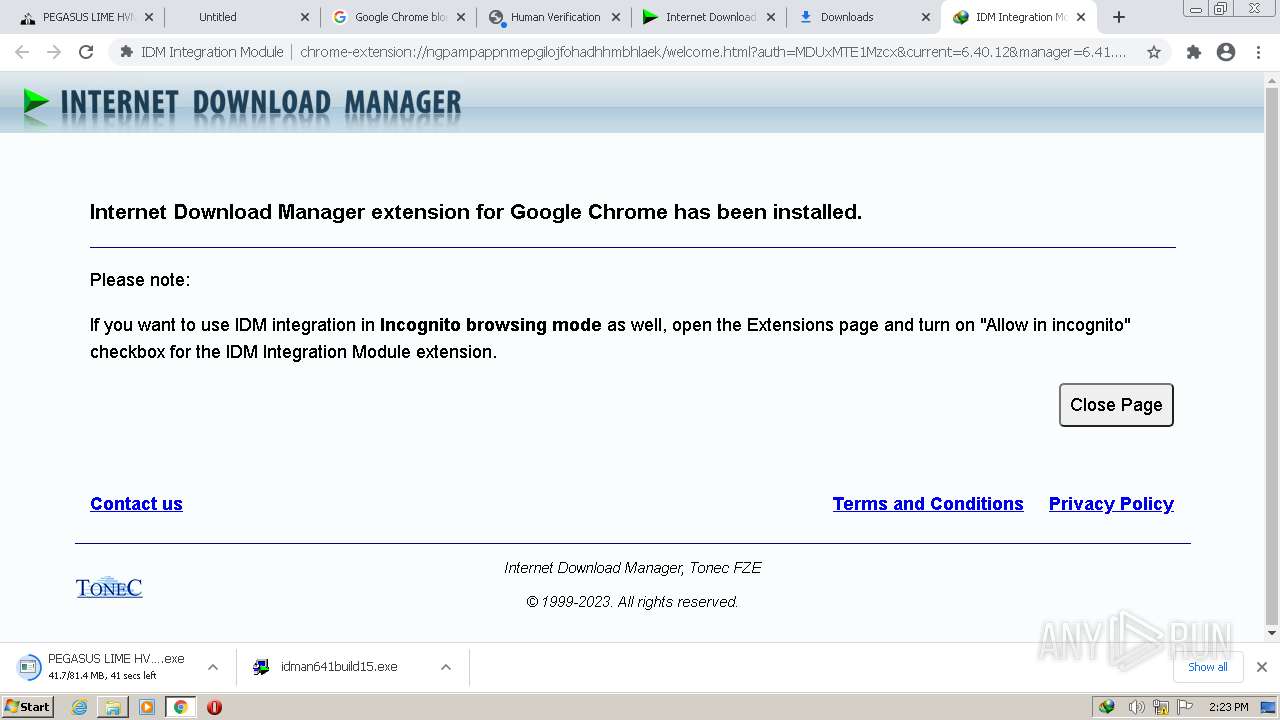Bookmark this page with the star icon
The height and width of the screenshot is (720, 1280).
pos(1154,52)
